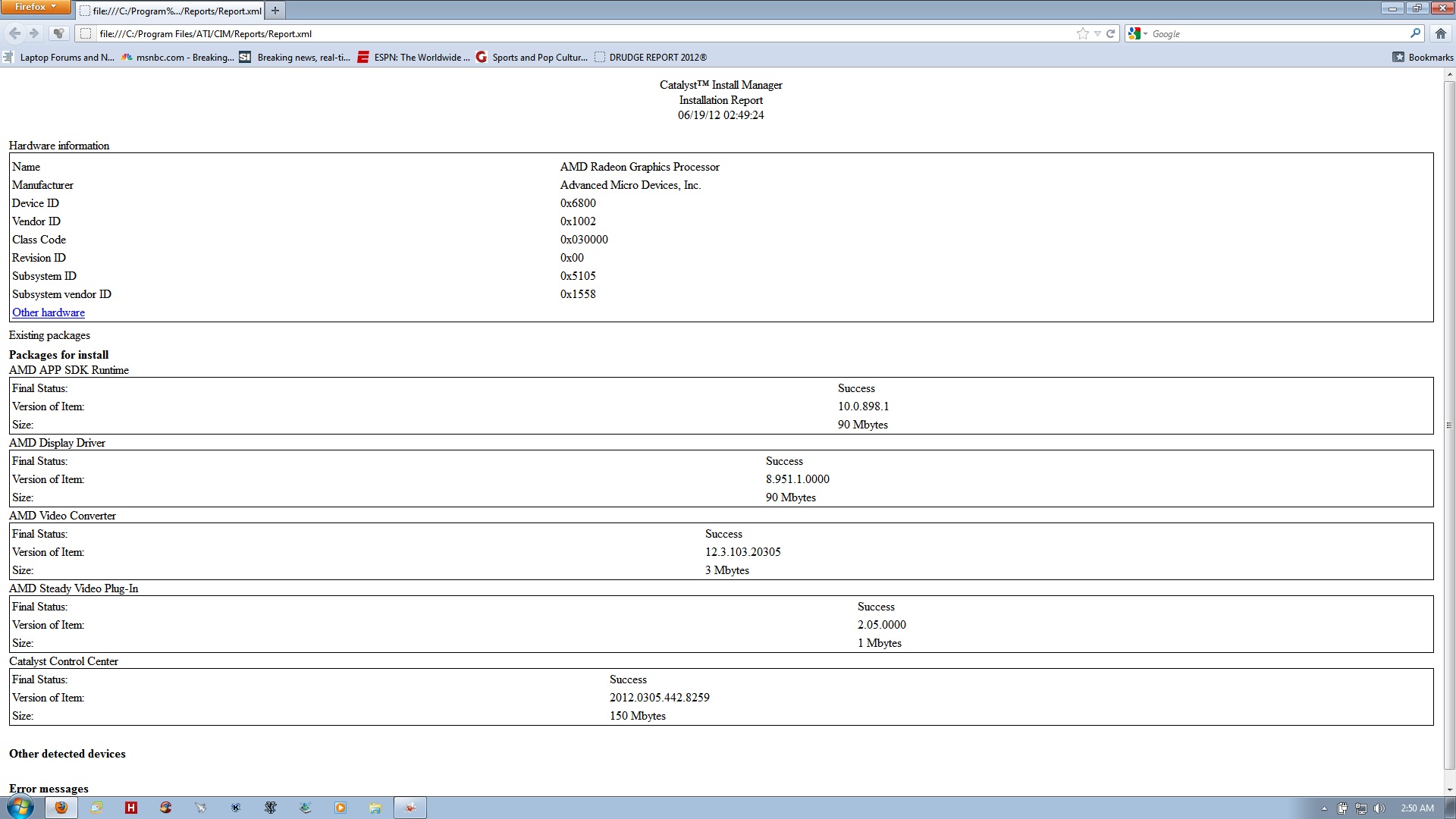Click the green download-tray taskbar icon
Viewport: 1456px width, 819px height.
[x=306, y=808]
